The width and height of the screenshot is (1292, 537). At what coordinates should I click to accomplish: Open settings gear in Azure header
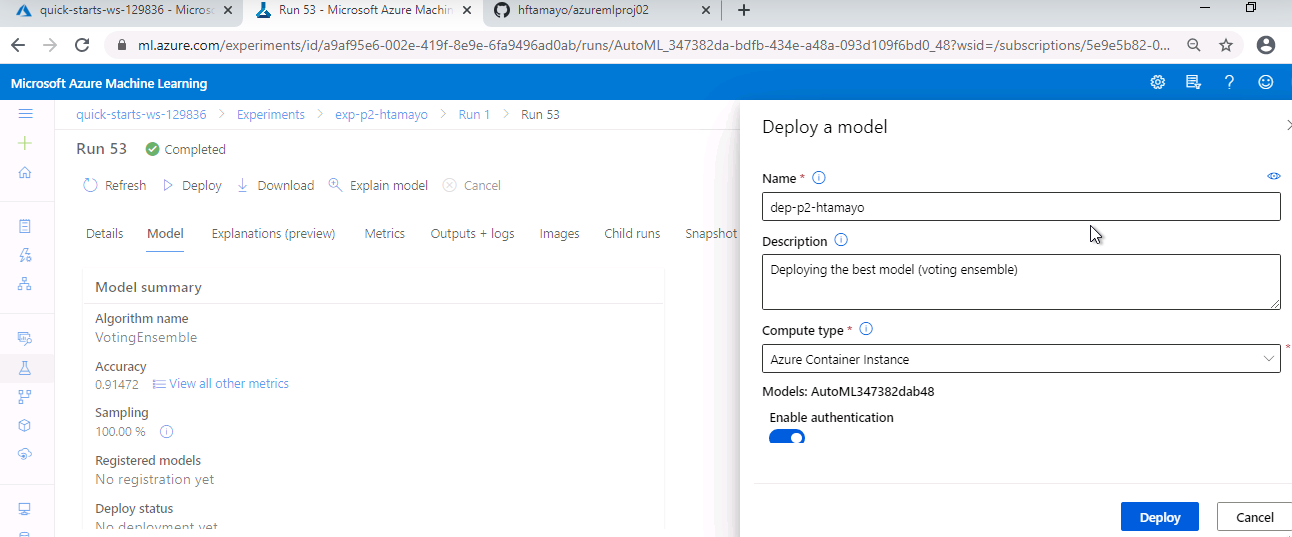1158,83
